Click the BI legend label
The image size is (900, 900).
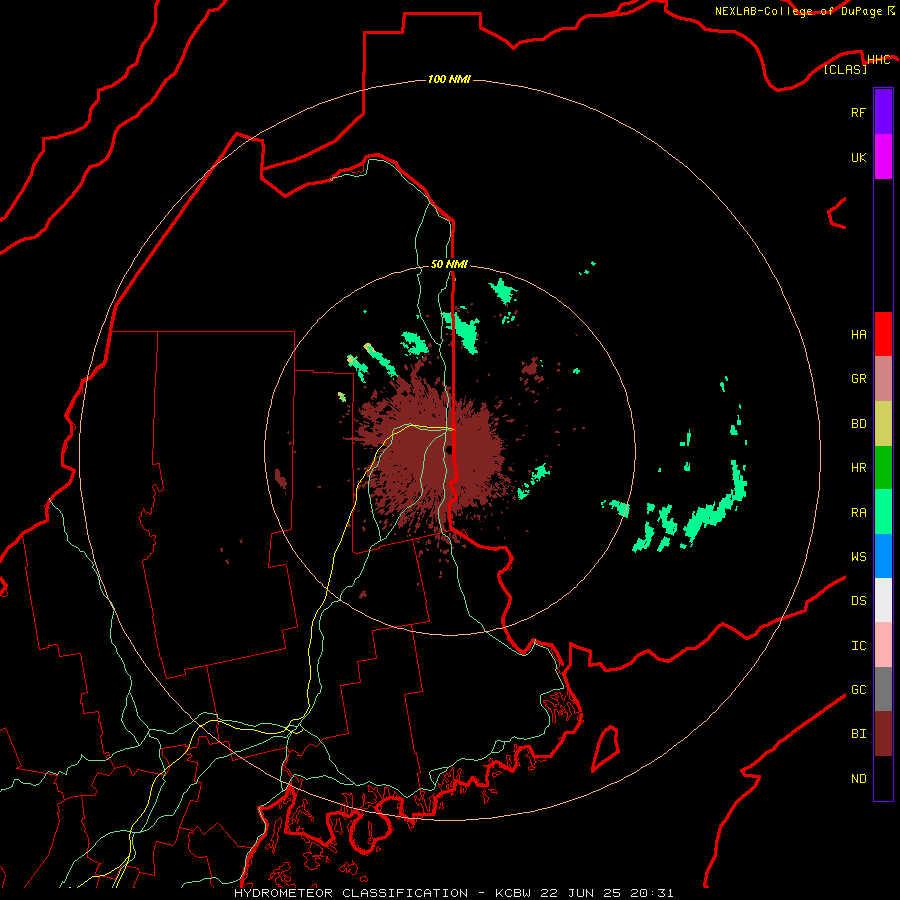[858, 734]
